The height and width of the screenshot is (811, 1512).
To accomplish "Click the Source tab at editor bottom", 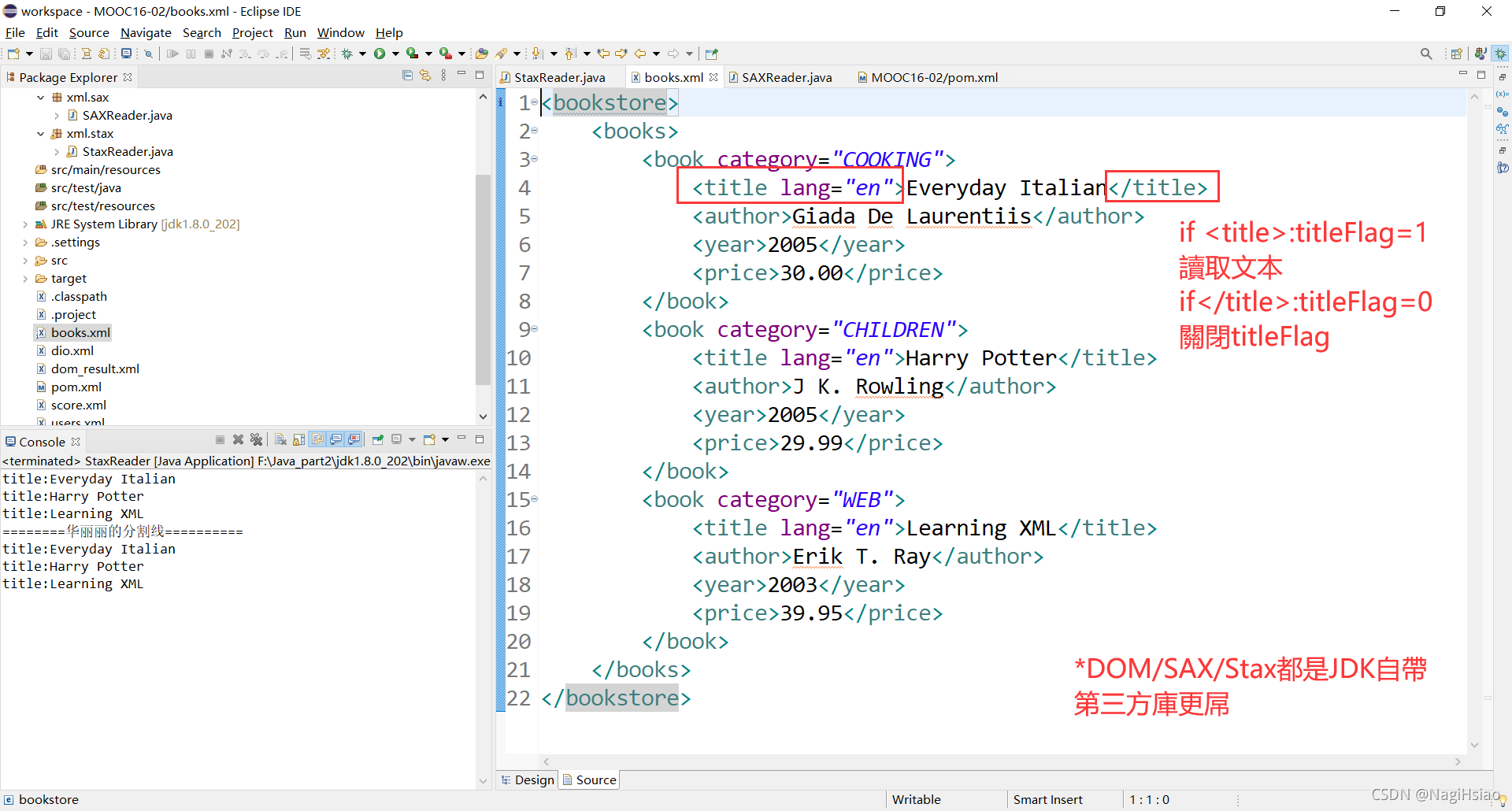I will (x=589, y=780).
